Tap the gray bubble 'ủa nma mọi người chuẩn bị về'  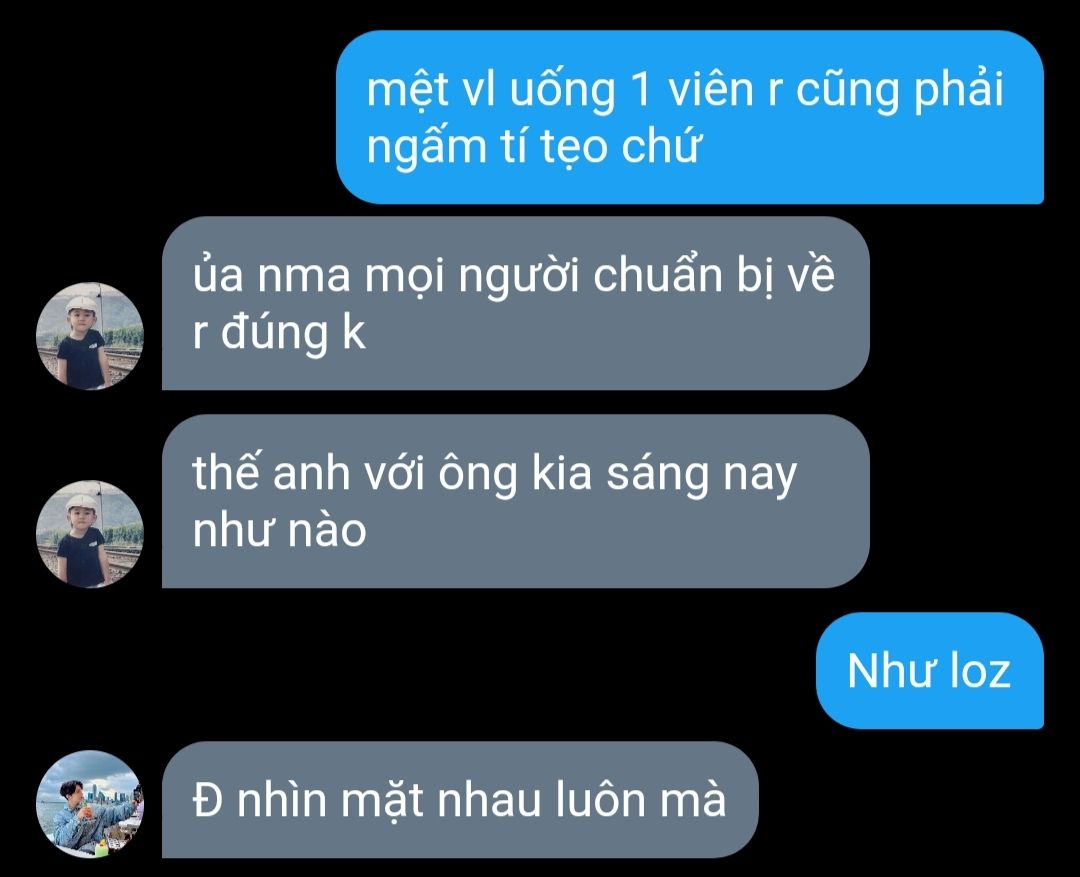(516, 303)
